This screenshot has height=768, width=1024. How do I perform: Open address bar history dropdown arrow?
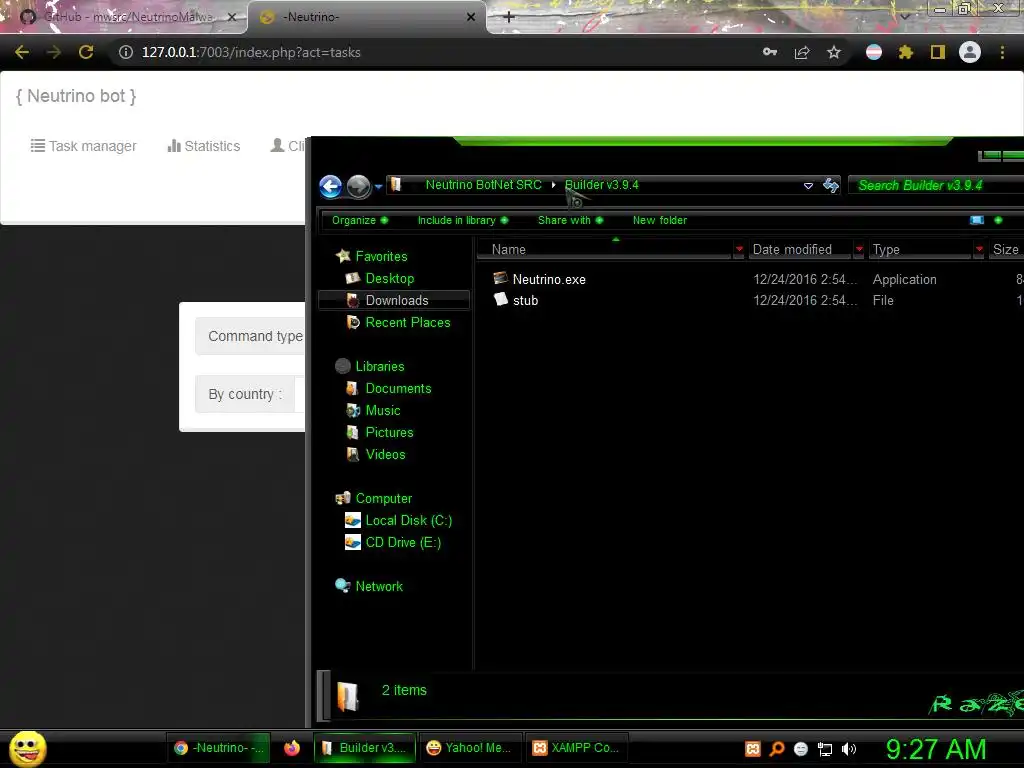pos(808,185)
